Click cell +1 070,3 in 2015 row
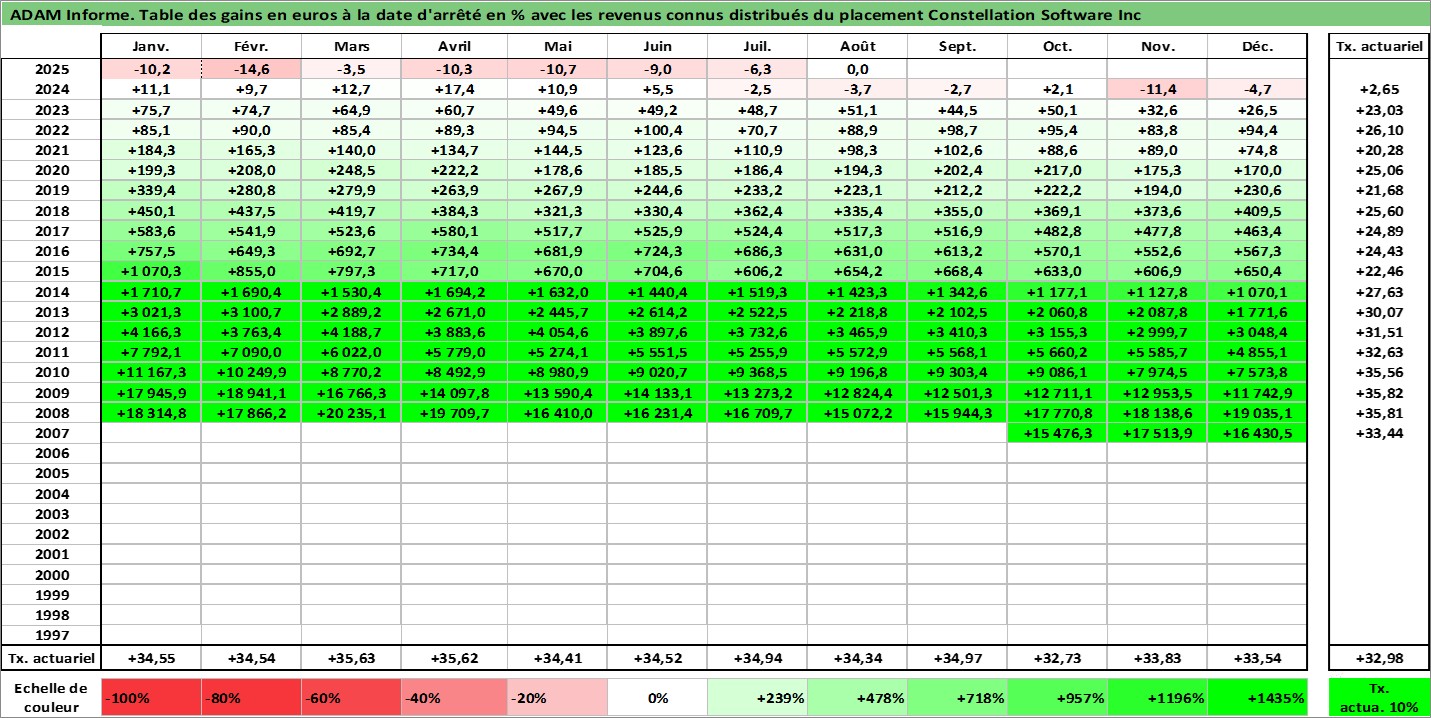The height and width of the screenshot is (718, 1431). coord(151,272)
